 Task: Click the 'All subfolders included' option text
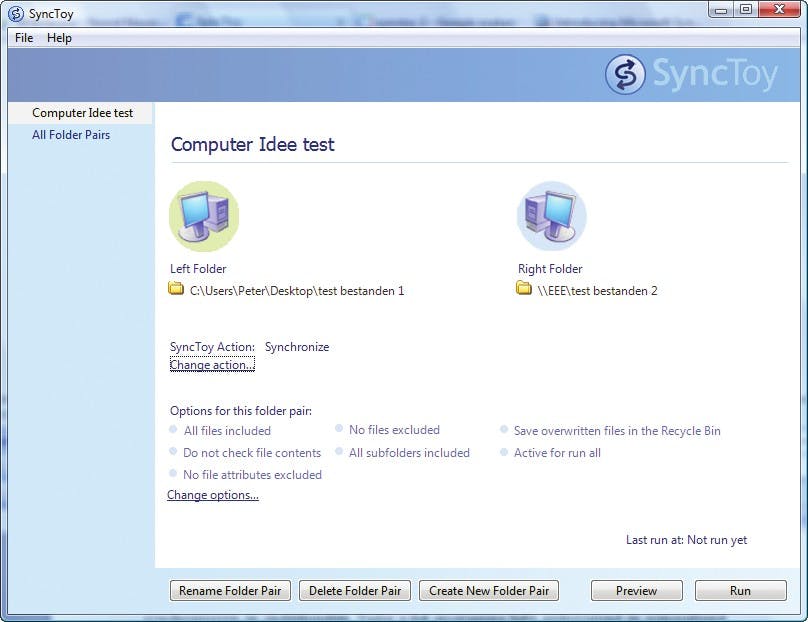409,453
